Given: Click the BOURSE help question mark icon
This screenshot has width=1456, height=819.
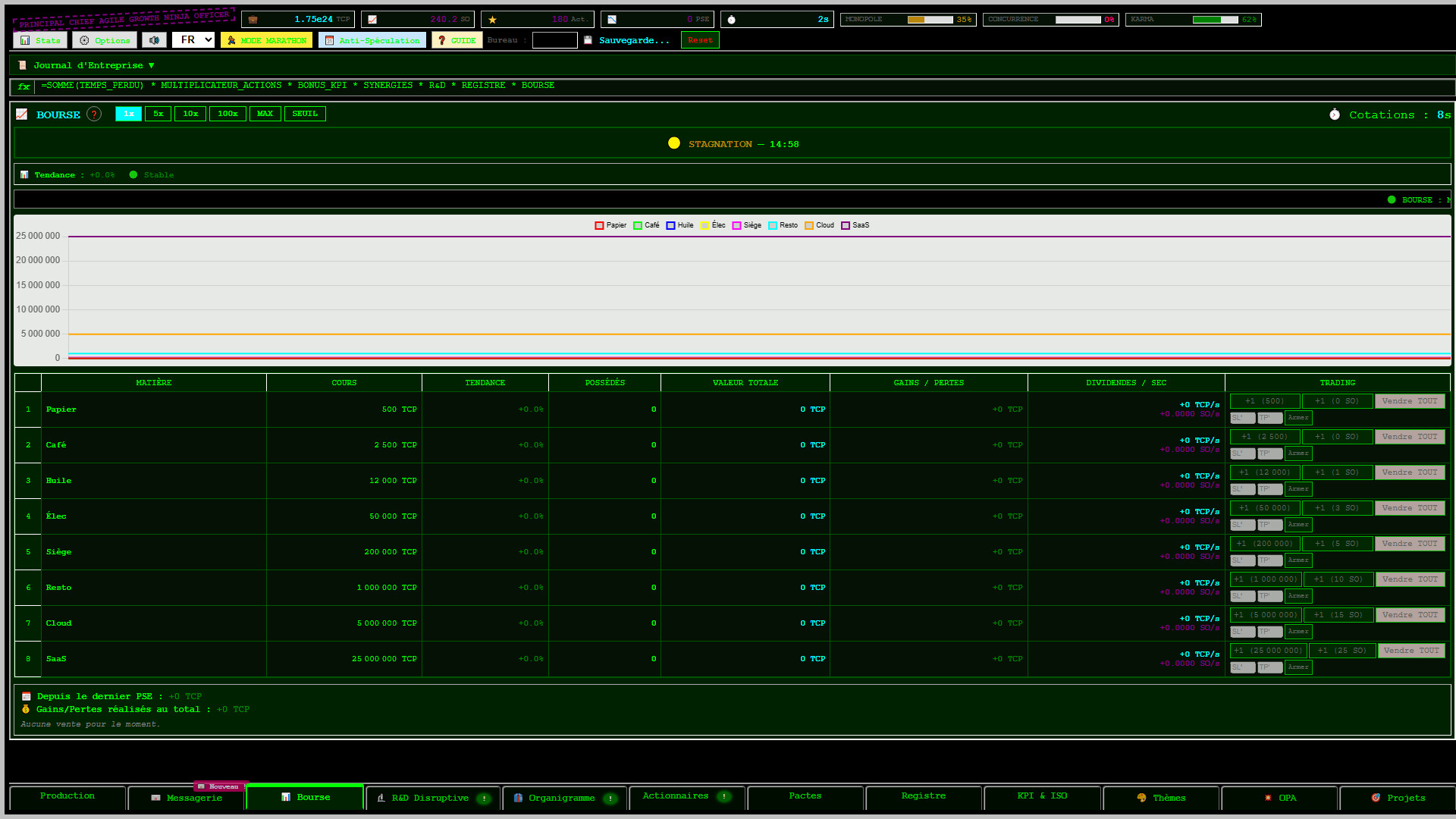Looking at the screenshot, I should point(94,115).
